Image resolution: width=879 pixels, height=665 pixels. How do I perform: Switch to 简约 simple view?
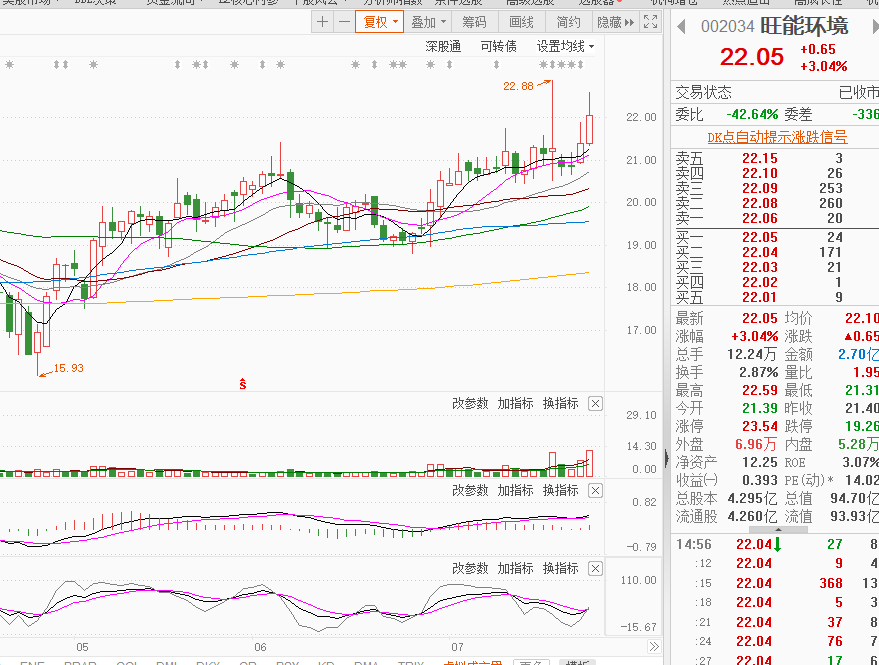point(568,22)
